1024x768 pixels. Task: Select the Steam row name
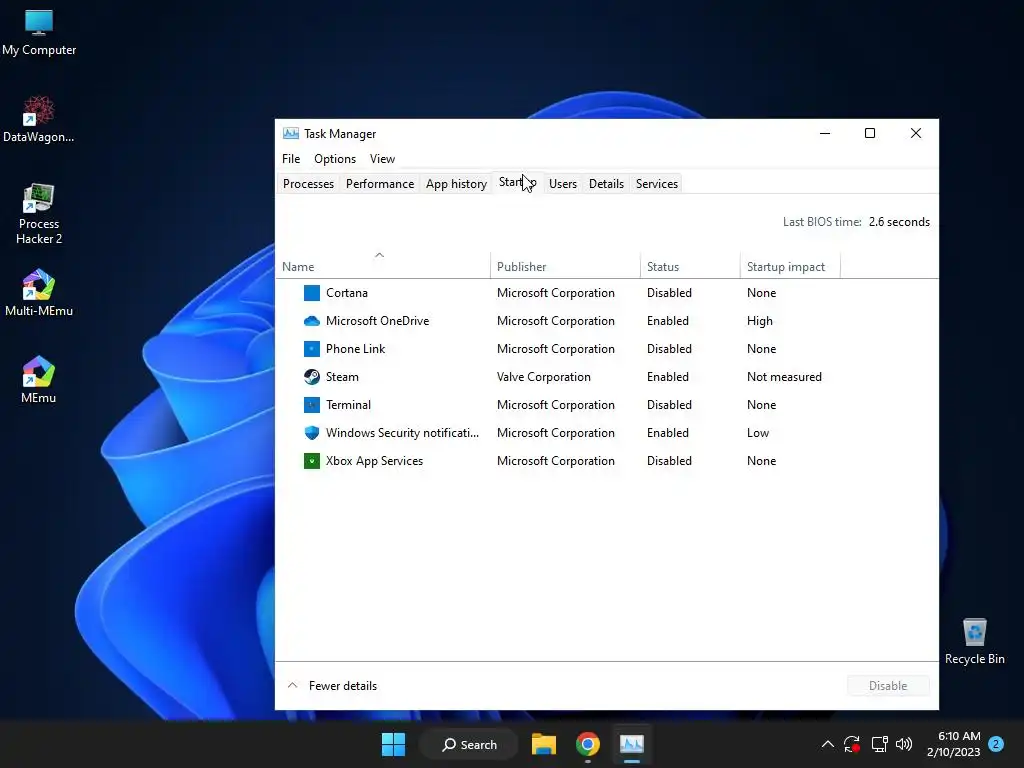[x=342, y=377]
